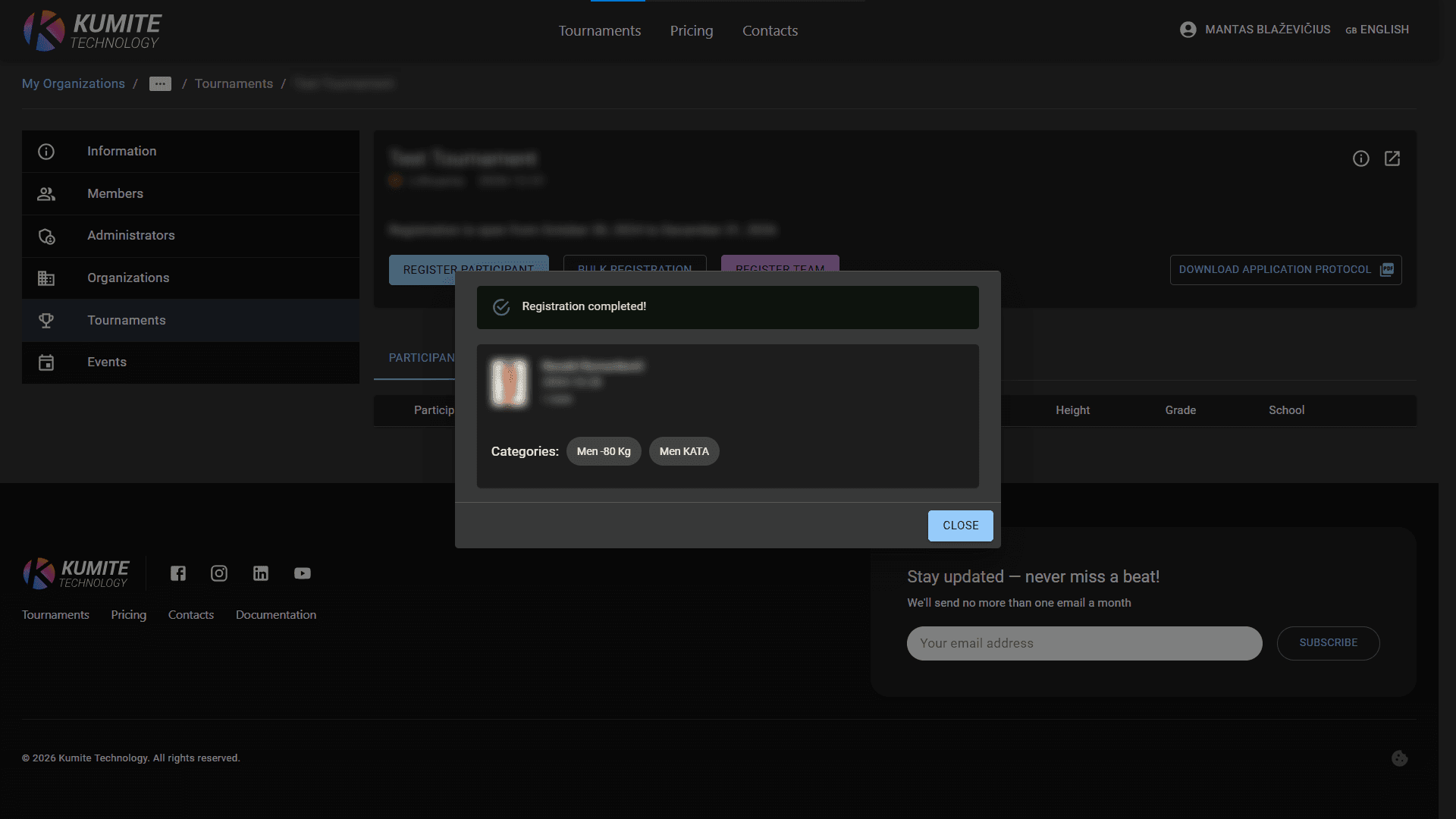
Task: Click the Events calendar icon
Action: click(46, 362)
